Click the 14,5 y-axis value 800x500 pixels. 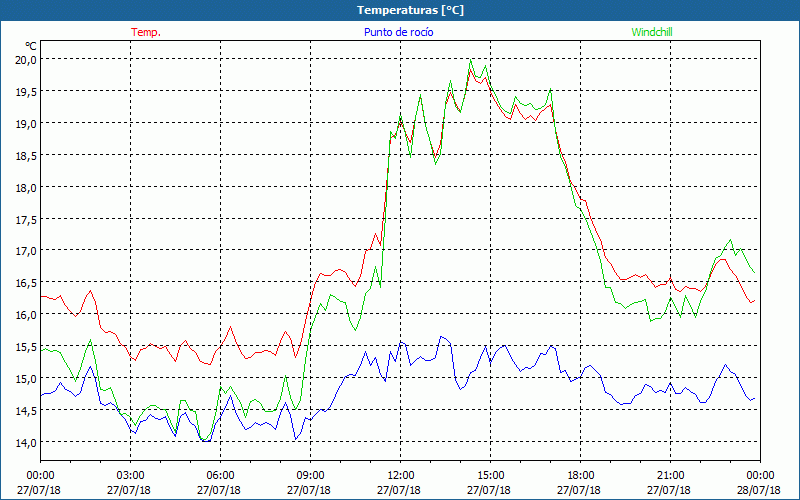pyautogui.click(x=26, y=410)
